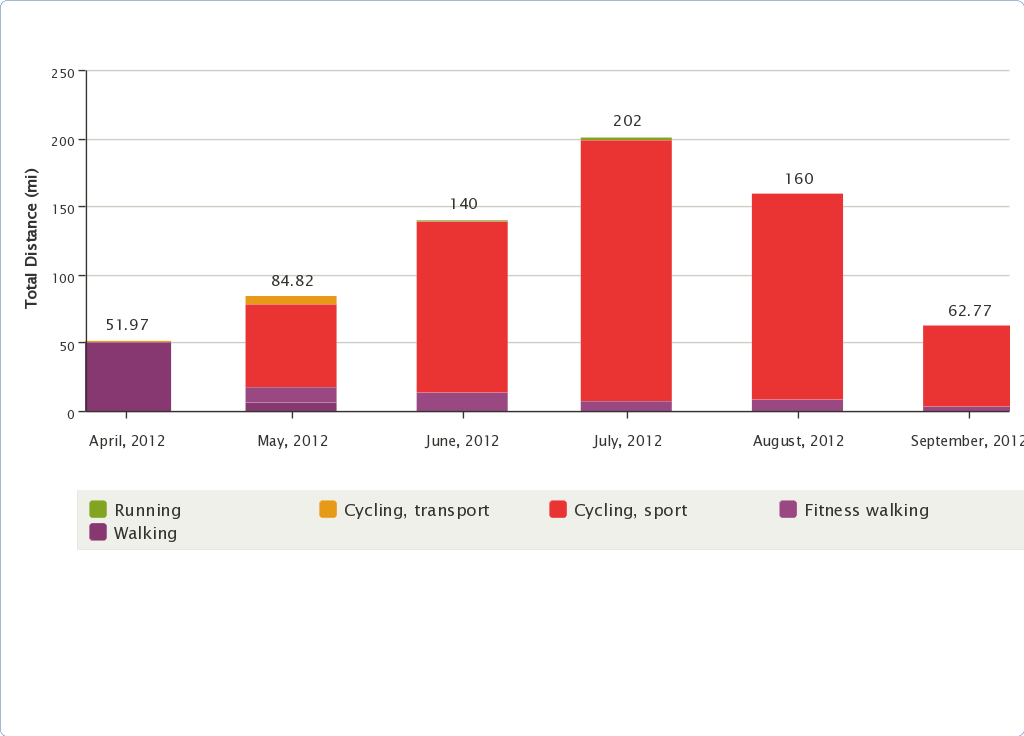The image size is (1024, 736).
Task: Click the orange Cycling, transport legend swatch
Action: point(328,510)
